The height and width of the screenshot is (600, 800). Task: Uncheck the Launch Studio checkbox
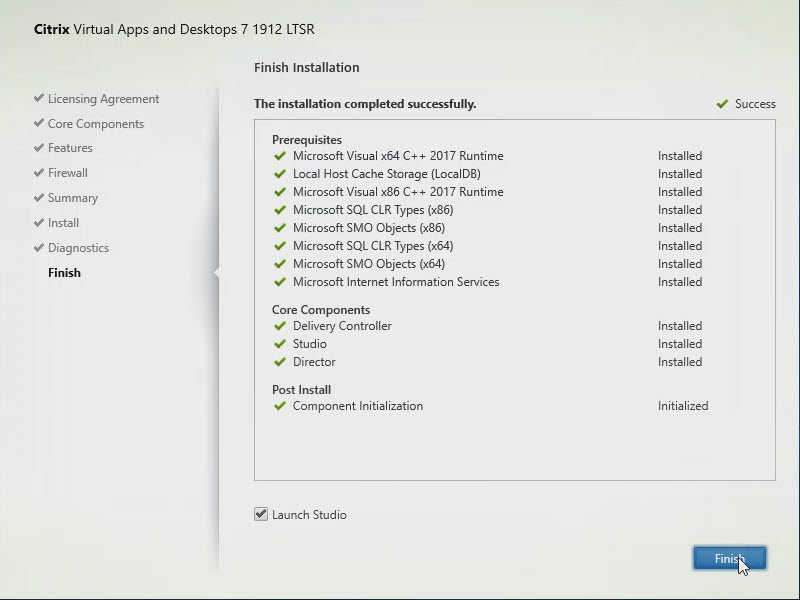tap(261, 514)
